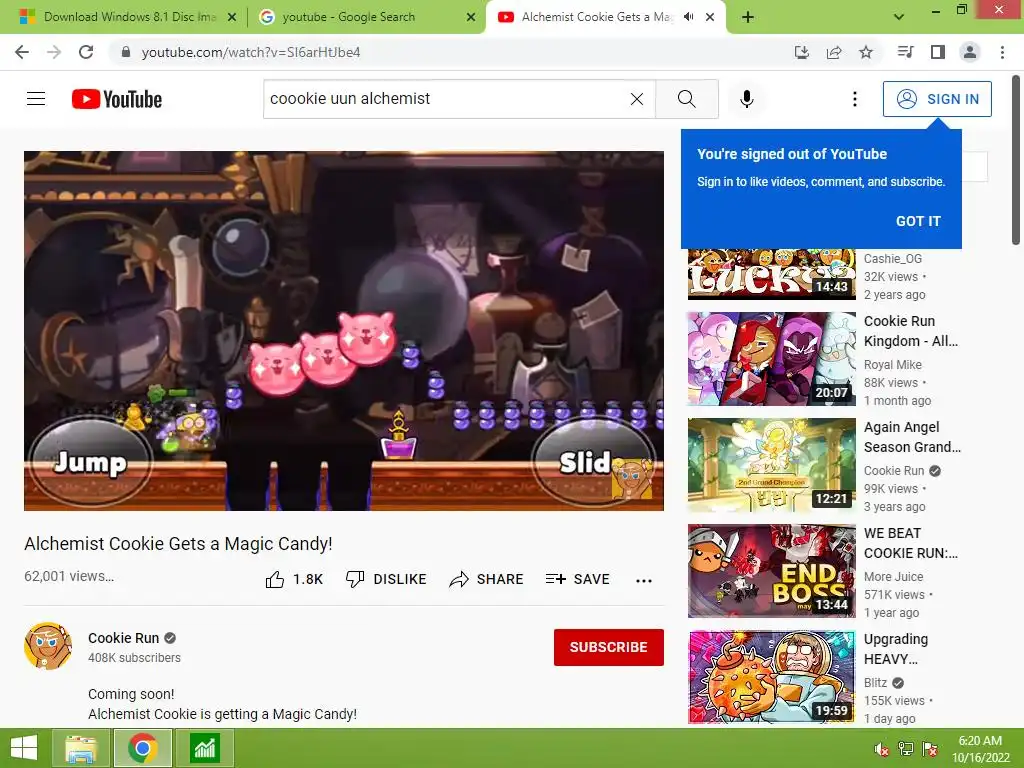Open Cookie Run channel name link
1024x768 pixels.
point(123,638)
